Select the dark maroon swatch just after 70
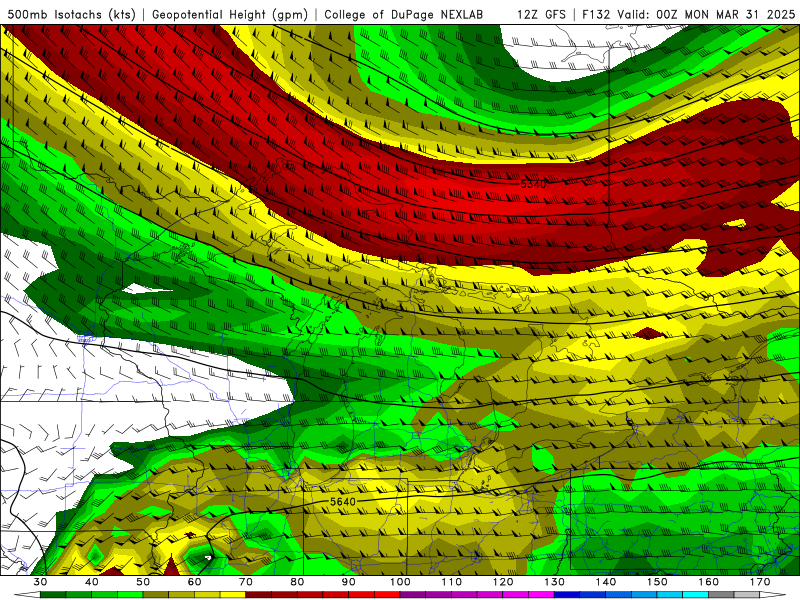 point(259,595)
